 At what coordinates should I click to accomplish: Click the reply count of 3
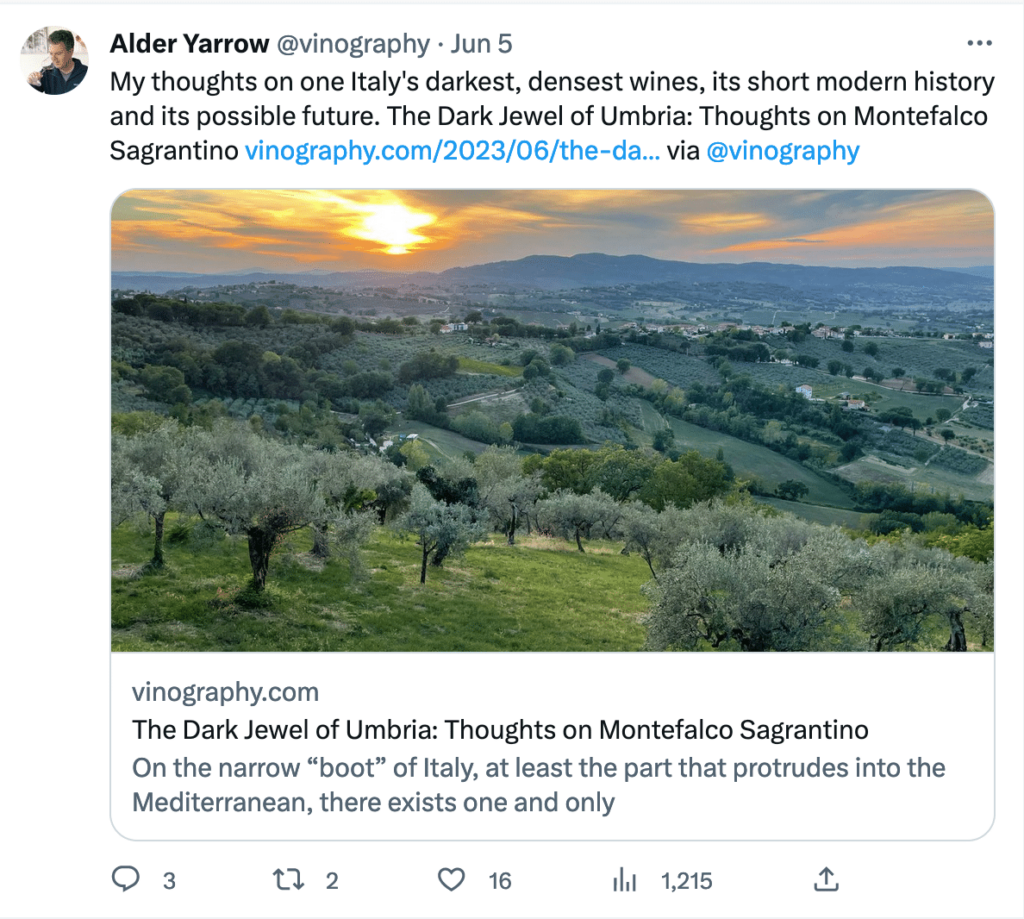169,881
